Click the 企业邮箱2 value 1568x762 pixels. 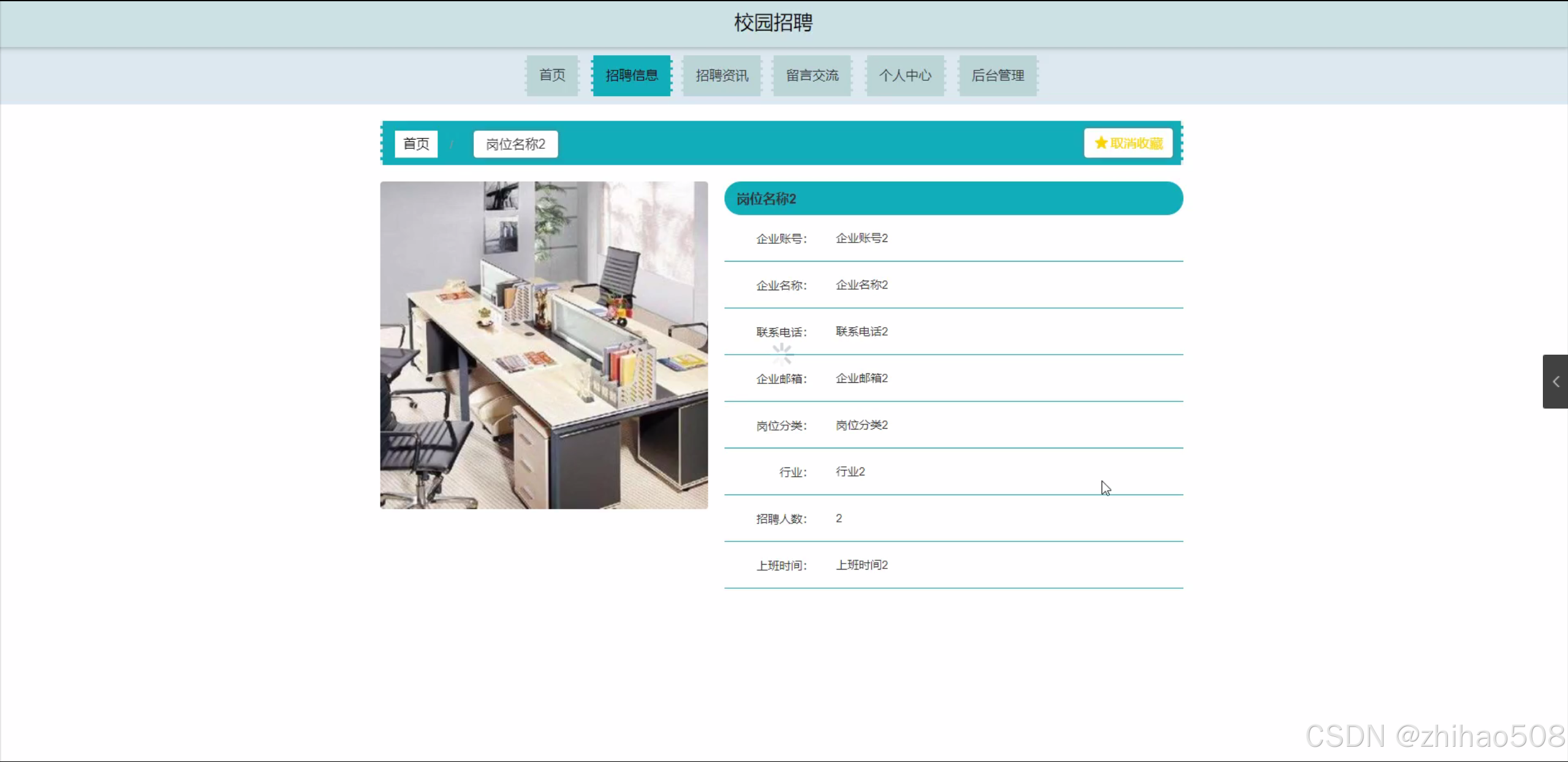pyautogui.click(x=861, y=378)
